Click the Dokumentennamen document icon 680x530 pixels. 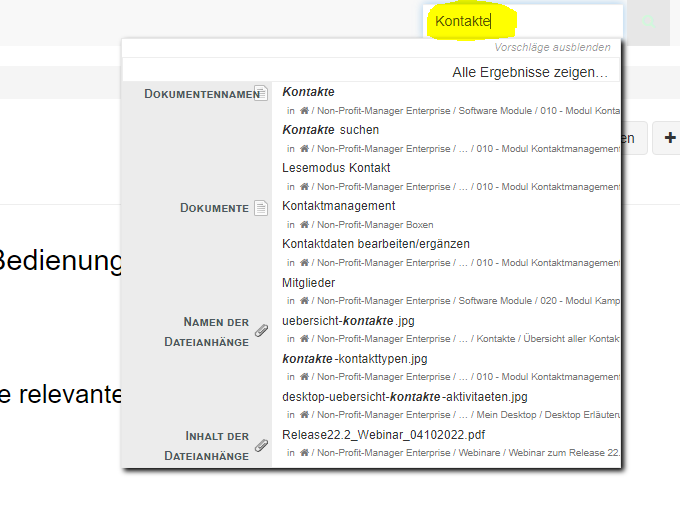point(261,93)
